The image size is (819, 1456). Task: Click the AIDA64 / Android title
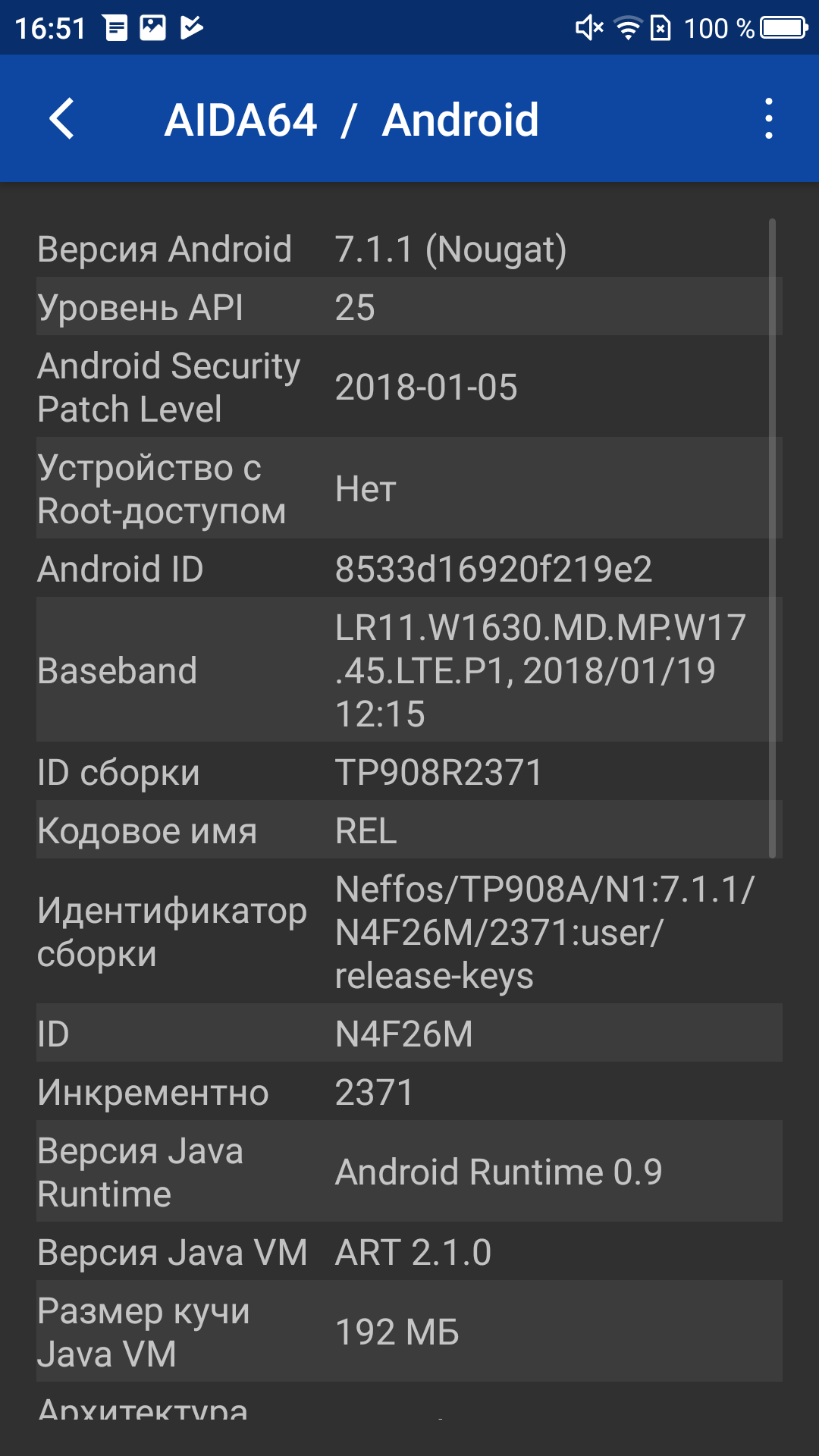click(x=352, y=120)
